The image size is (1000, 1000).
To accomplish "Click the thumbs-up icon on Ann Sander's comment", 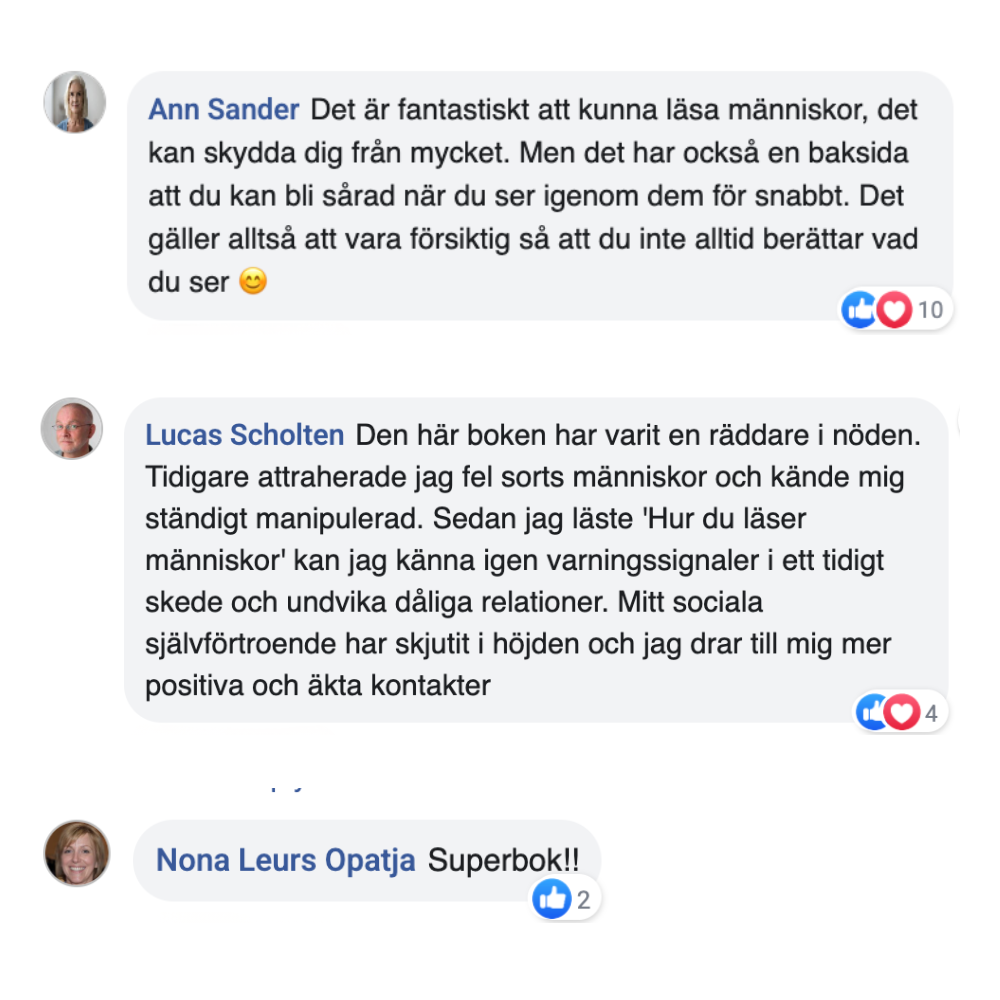I will pos(860,310).
